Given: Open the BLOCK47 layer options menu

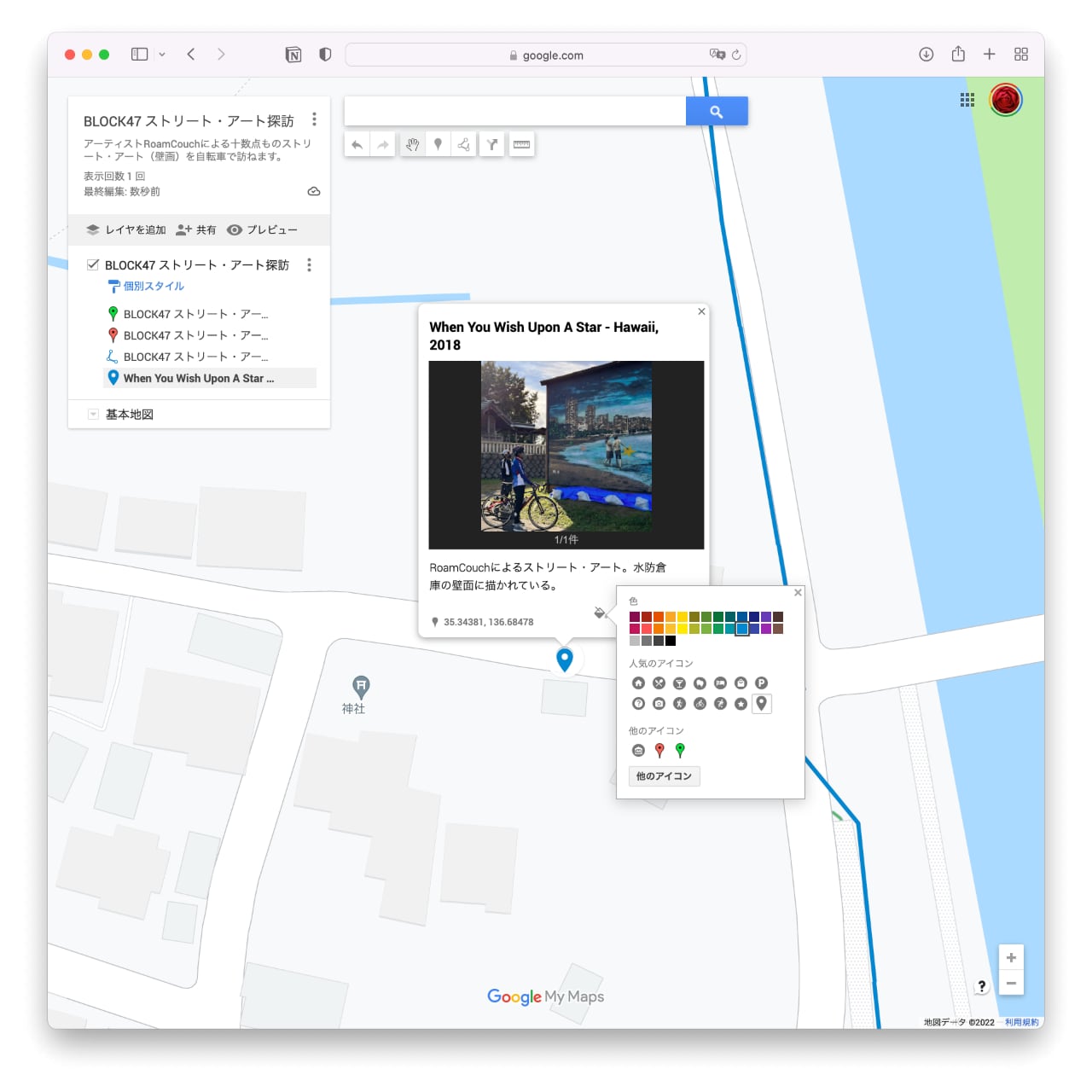Looking at the screenshot, I should click(309, 264).
